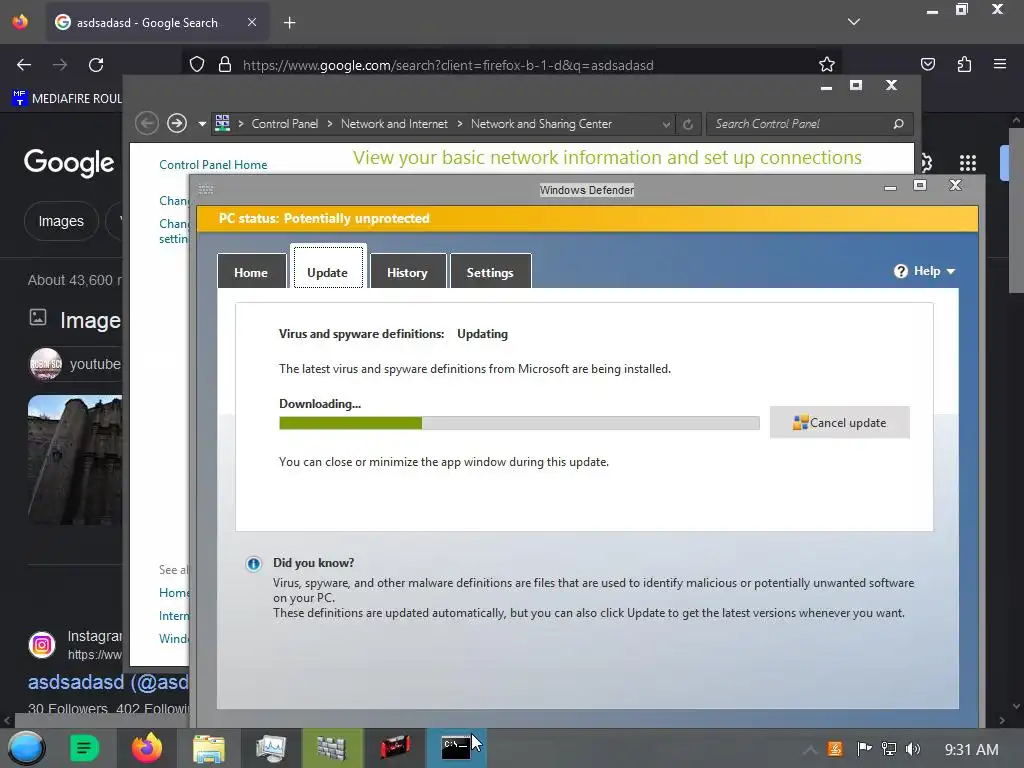The height and width of the screenshot is (768, 1024).
Task: Click the Firefox URL address bar
Action: point(513,65)
